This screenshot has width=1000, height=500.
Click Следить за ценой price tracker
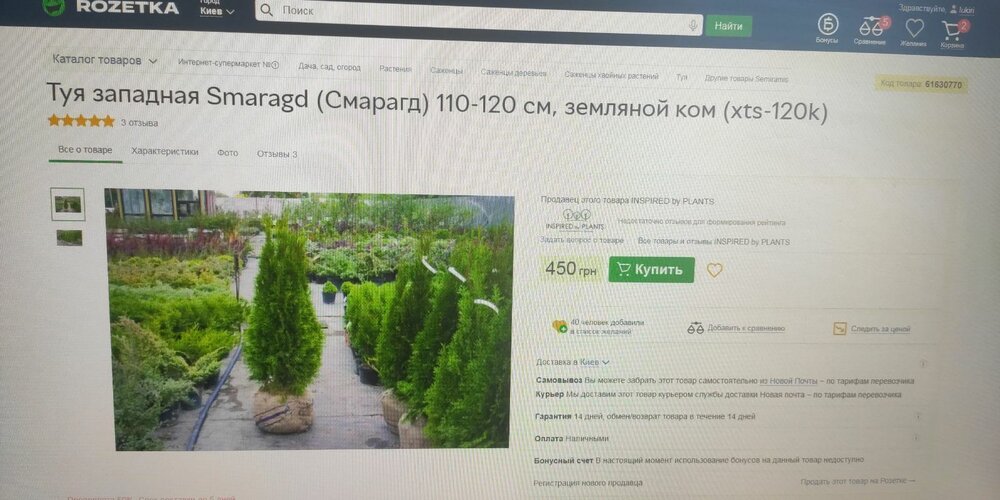871,329
